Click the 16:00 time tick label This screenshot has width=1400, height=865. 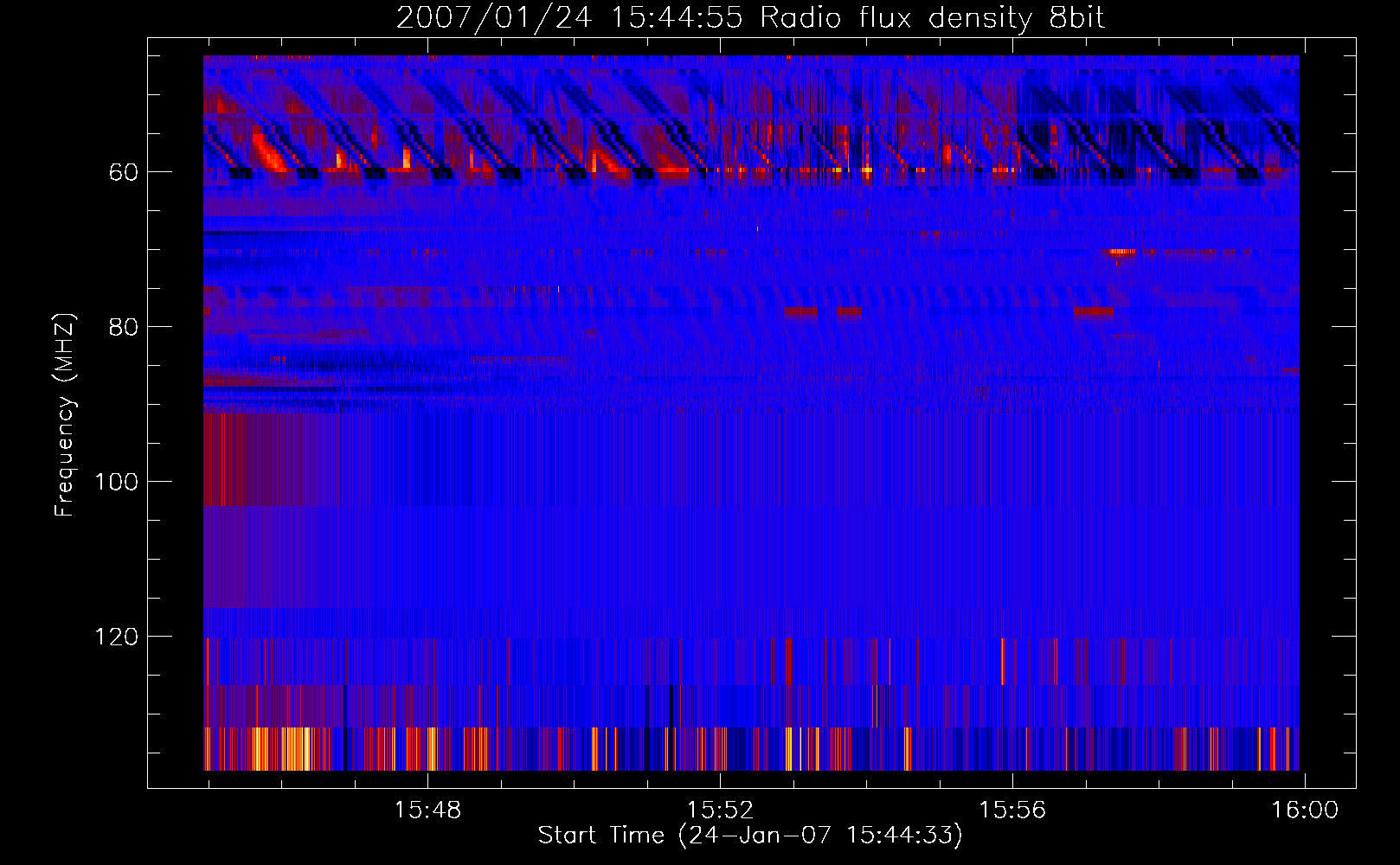pos(1304,811)
